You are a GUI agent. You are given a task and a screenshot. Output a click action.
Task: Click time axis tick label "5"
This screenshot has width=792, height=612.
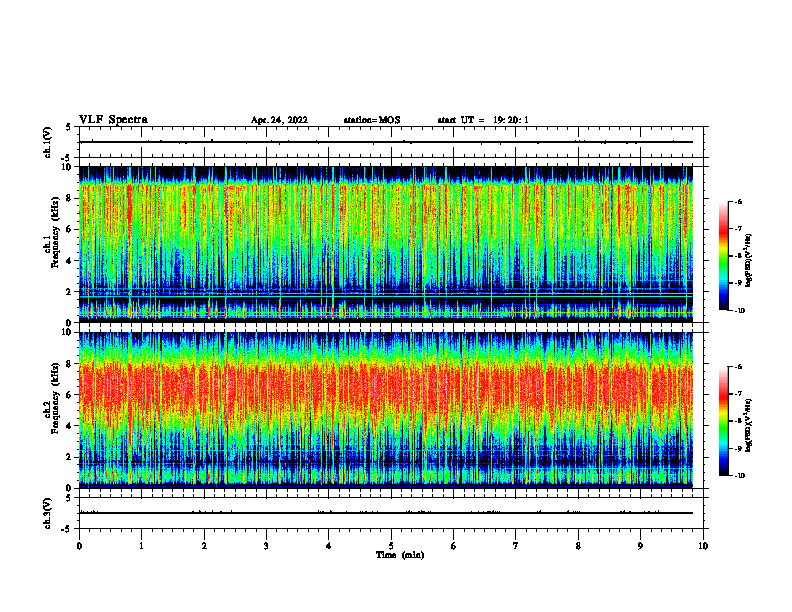coord(391,546)
